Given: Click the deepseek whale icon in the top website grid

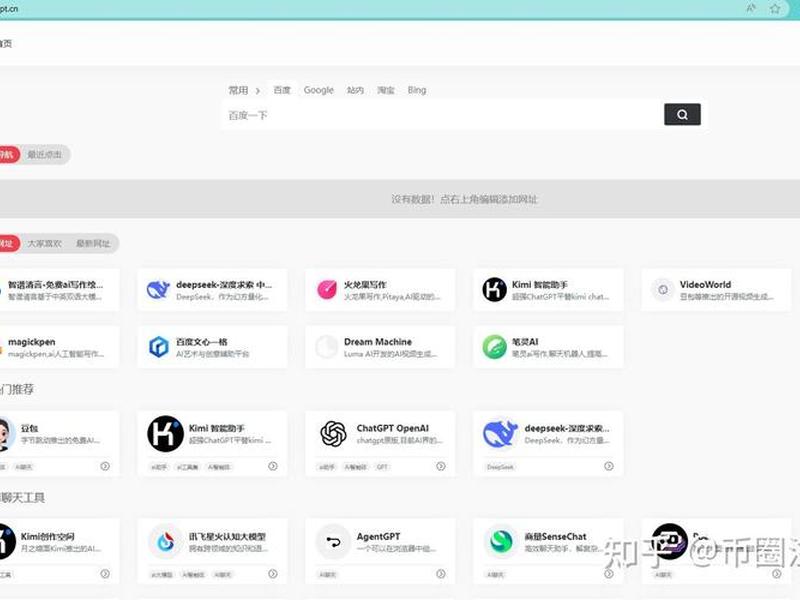Looking at the screenshot, I should tap(158, 290).
